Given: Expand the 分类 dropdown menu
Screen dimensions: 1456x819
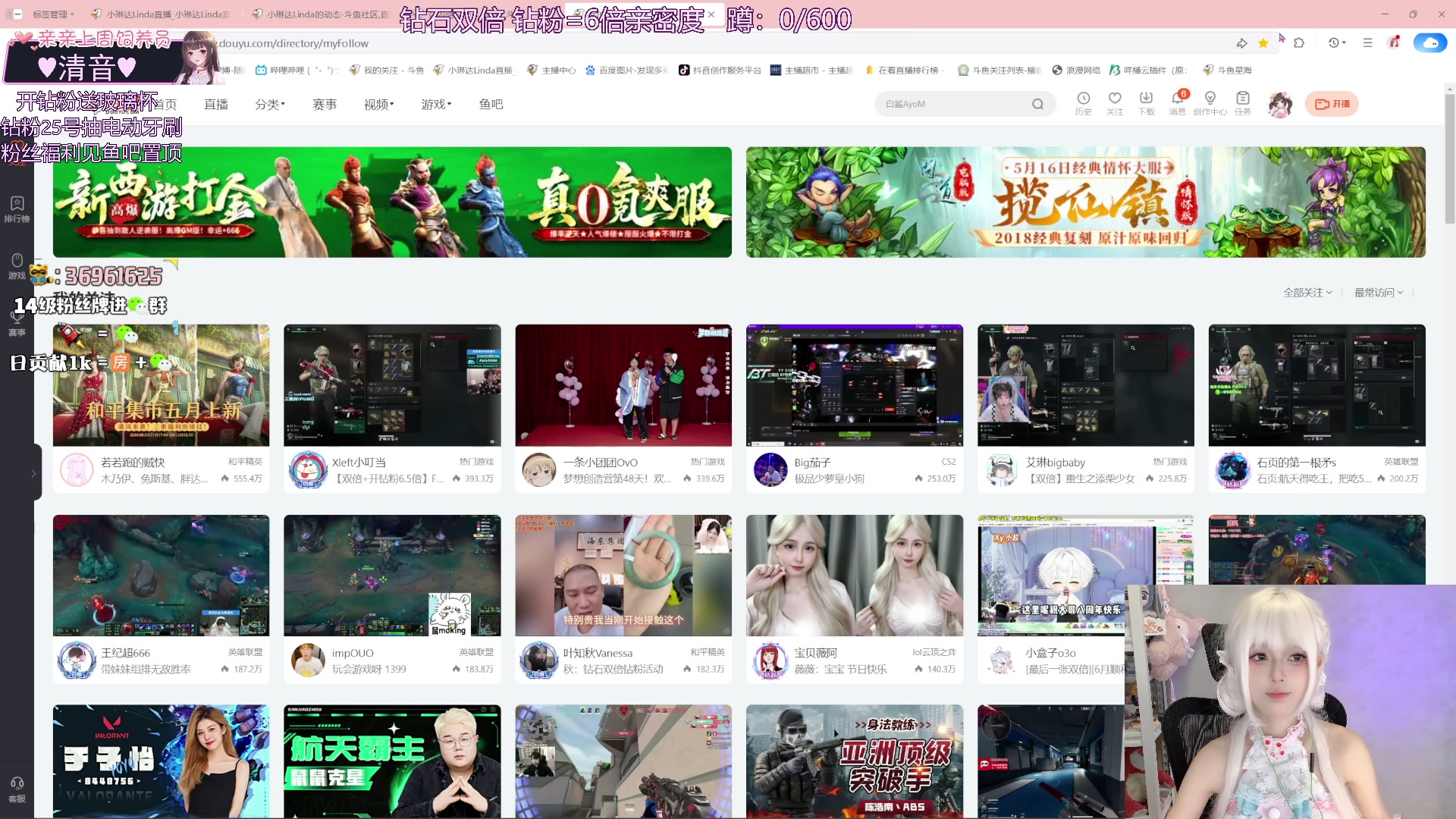Looking at the screenshot, I should point(270,104).
